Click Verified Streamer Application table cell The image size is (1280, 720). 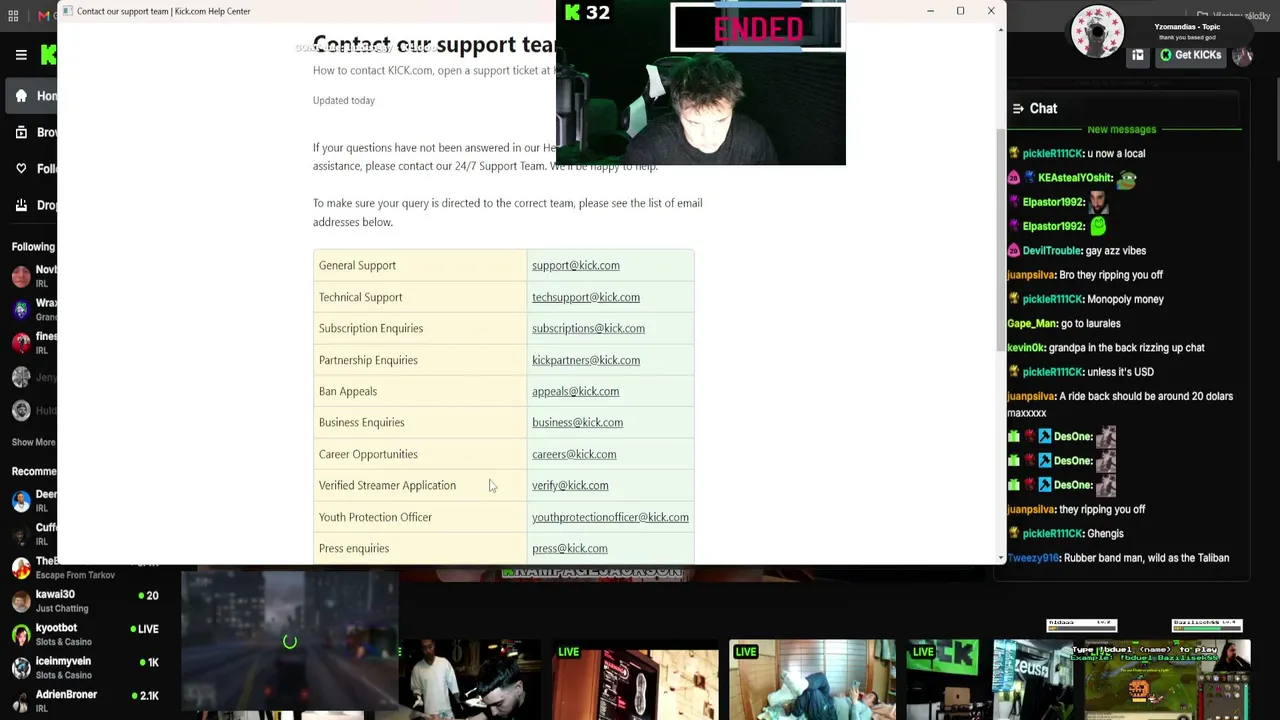[x=420, y=485]
